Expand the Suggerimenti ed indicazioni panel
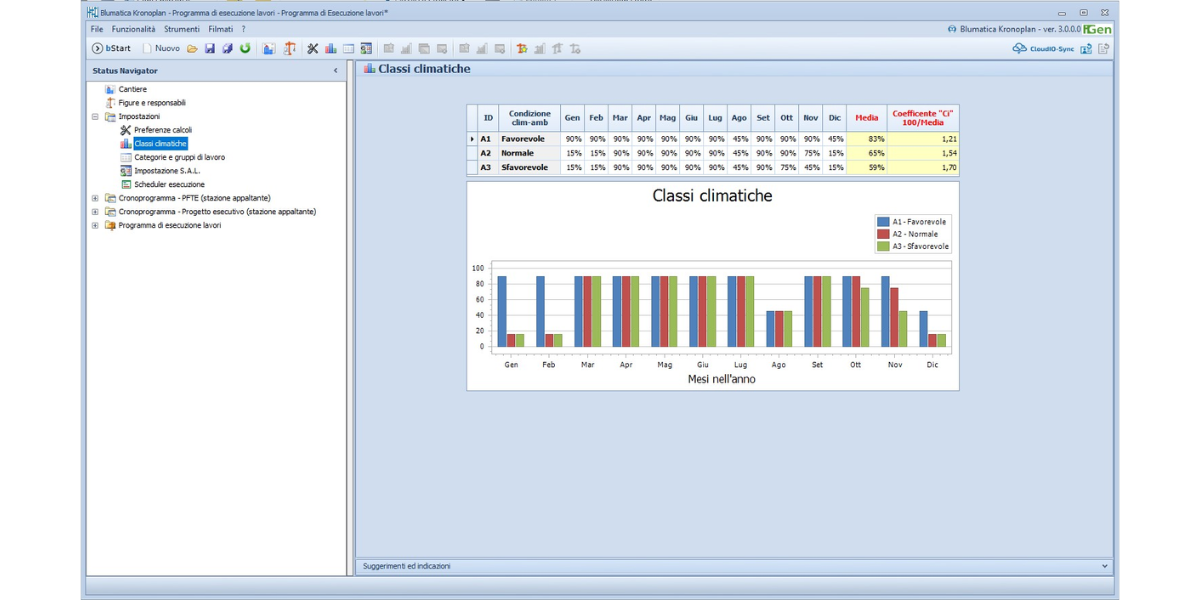This screenshot has height=600, width=1200. click(x=1104, y=566)
